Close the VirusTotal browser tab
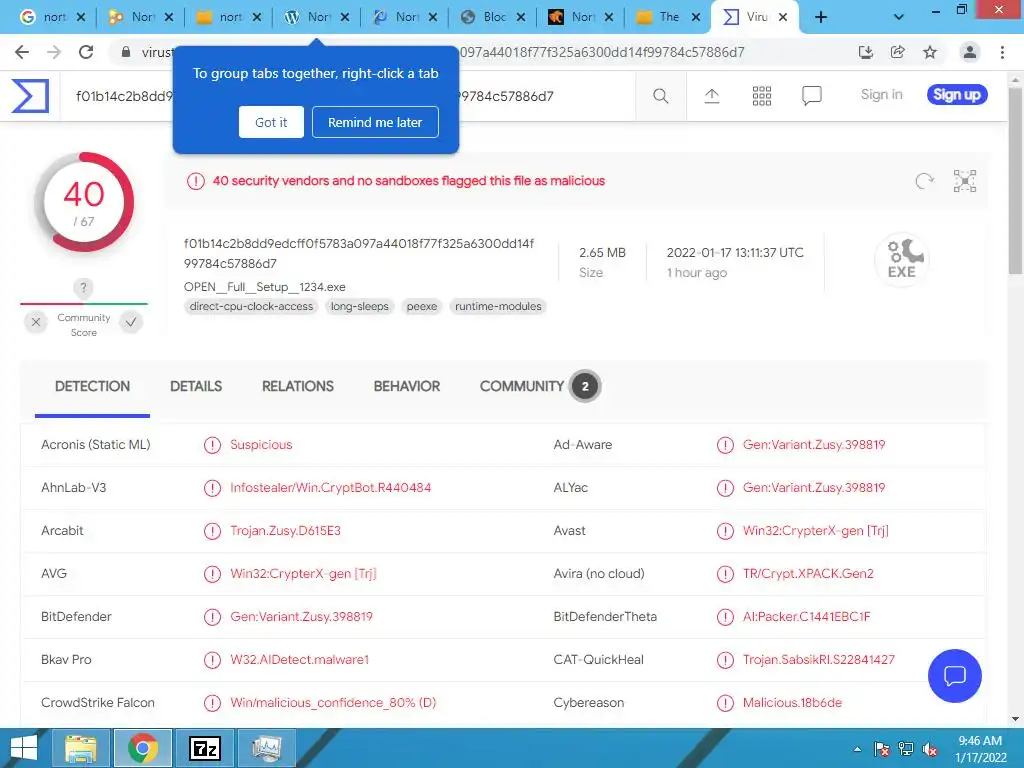Viewport: 1024px width, 768px height. 783,18
